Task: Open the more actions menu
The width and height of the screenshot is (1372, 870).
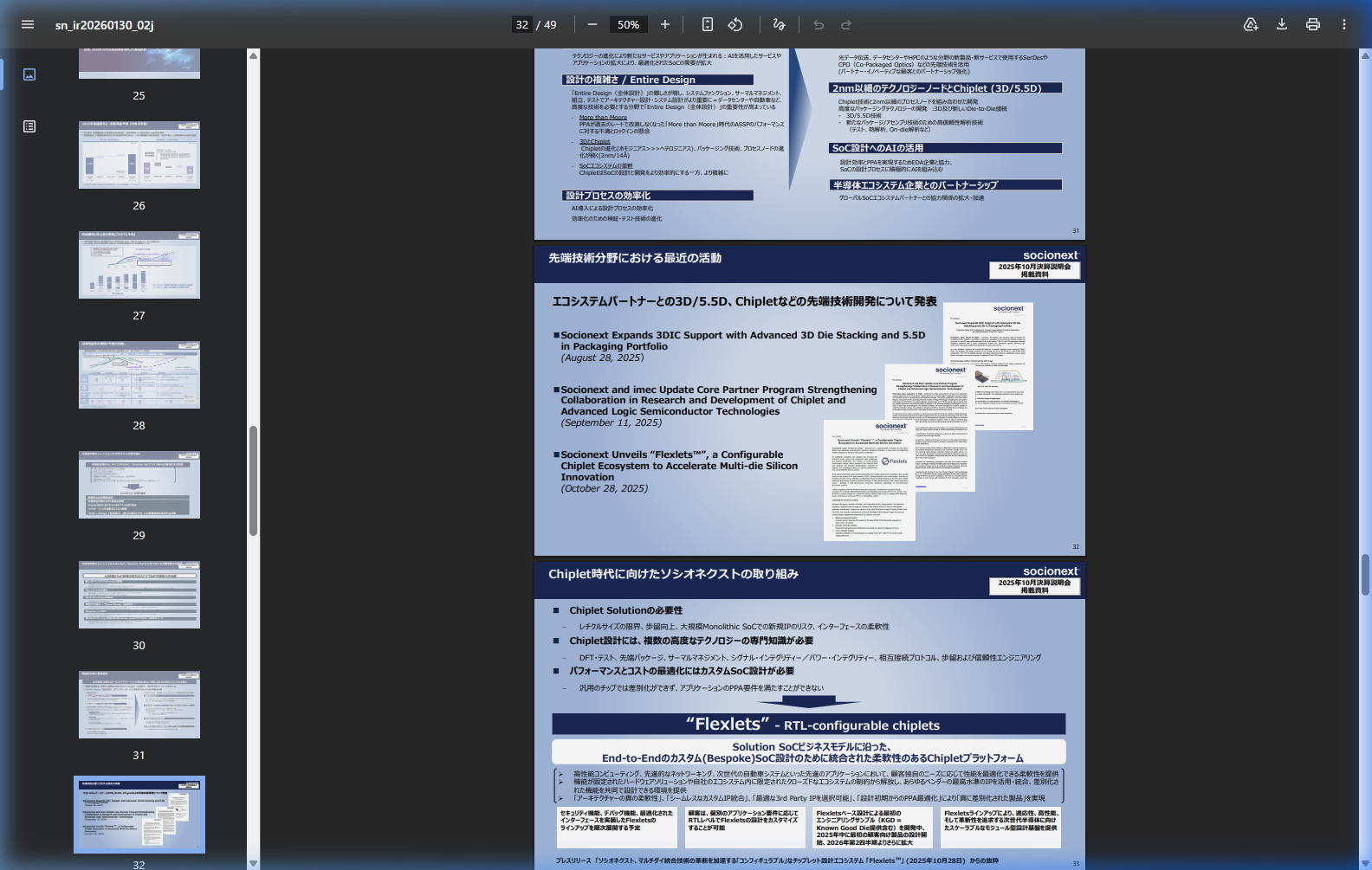Action: click(x=1344, y=24)
